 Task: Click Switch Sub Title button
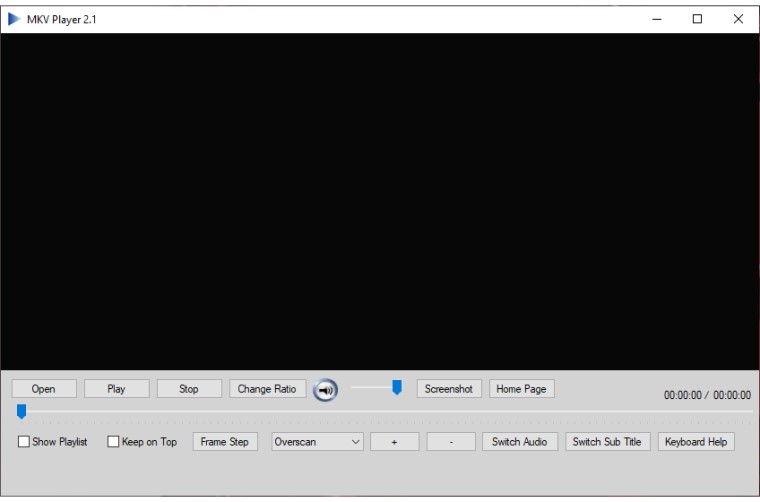607,441
